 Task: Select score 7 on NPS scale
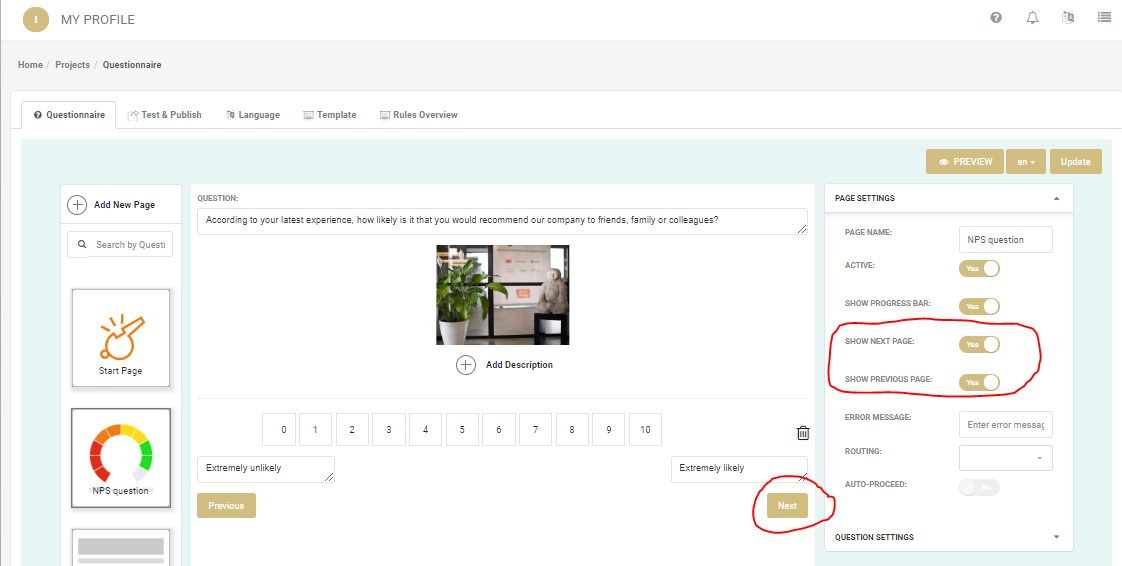tap(535, 429)
